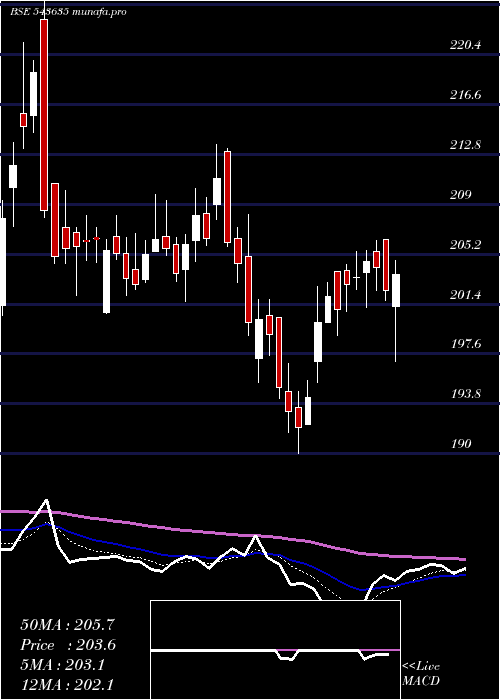Open the MACD inset panel
The image size is (500, 700).
(275, 650)
